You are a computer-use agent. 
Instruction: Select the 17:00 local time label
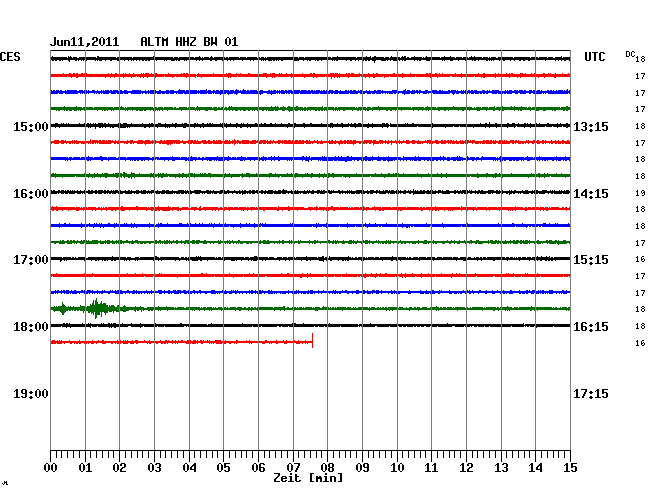[31, 260]
